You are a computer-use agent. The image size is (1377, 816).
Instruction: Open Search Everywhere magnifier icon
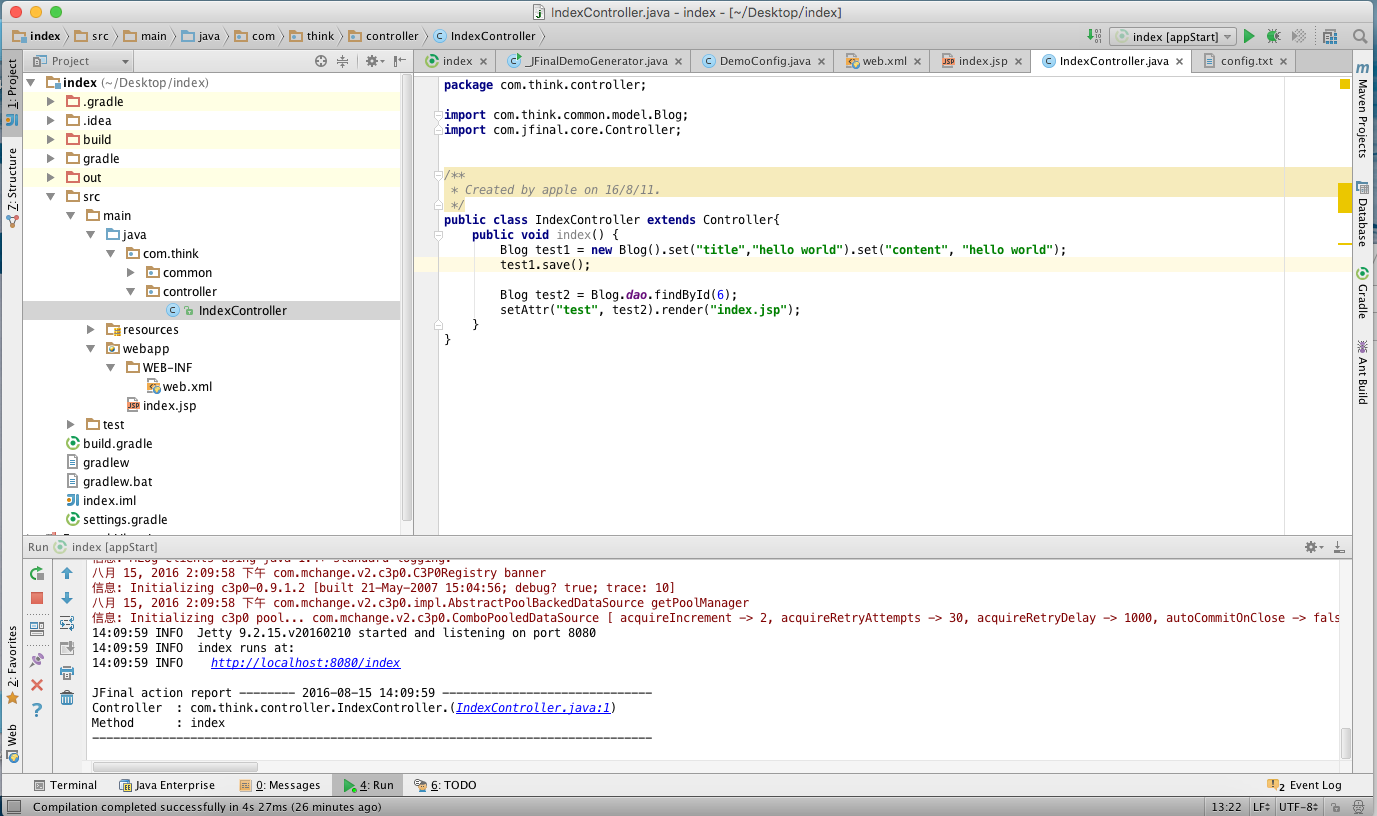[1359, 36]
